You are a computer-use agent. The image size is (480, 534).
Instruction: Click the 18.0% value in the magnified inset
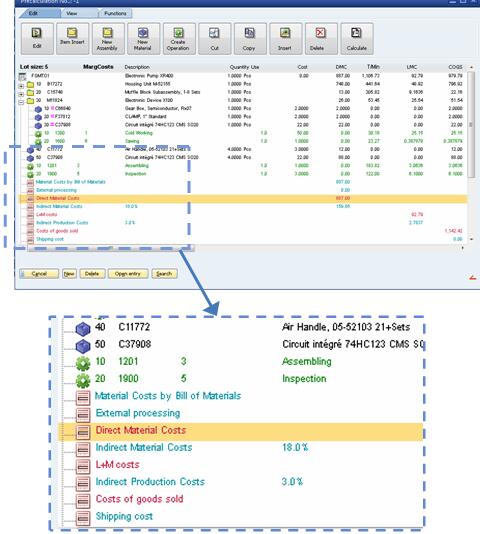[x=295, y=447]
